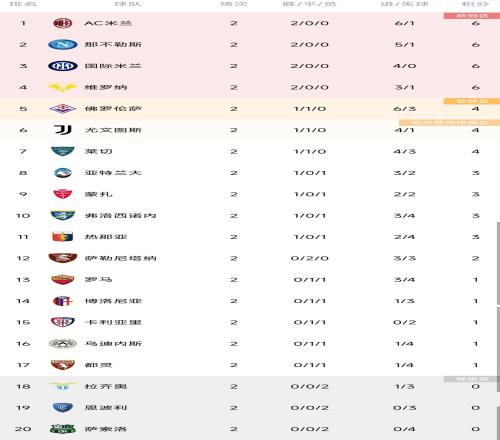Click the red qualification zone tag
The height and width of the screenshot is (440, 500).
coord(472,16)
